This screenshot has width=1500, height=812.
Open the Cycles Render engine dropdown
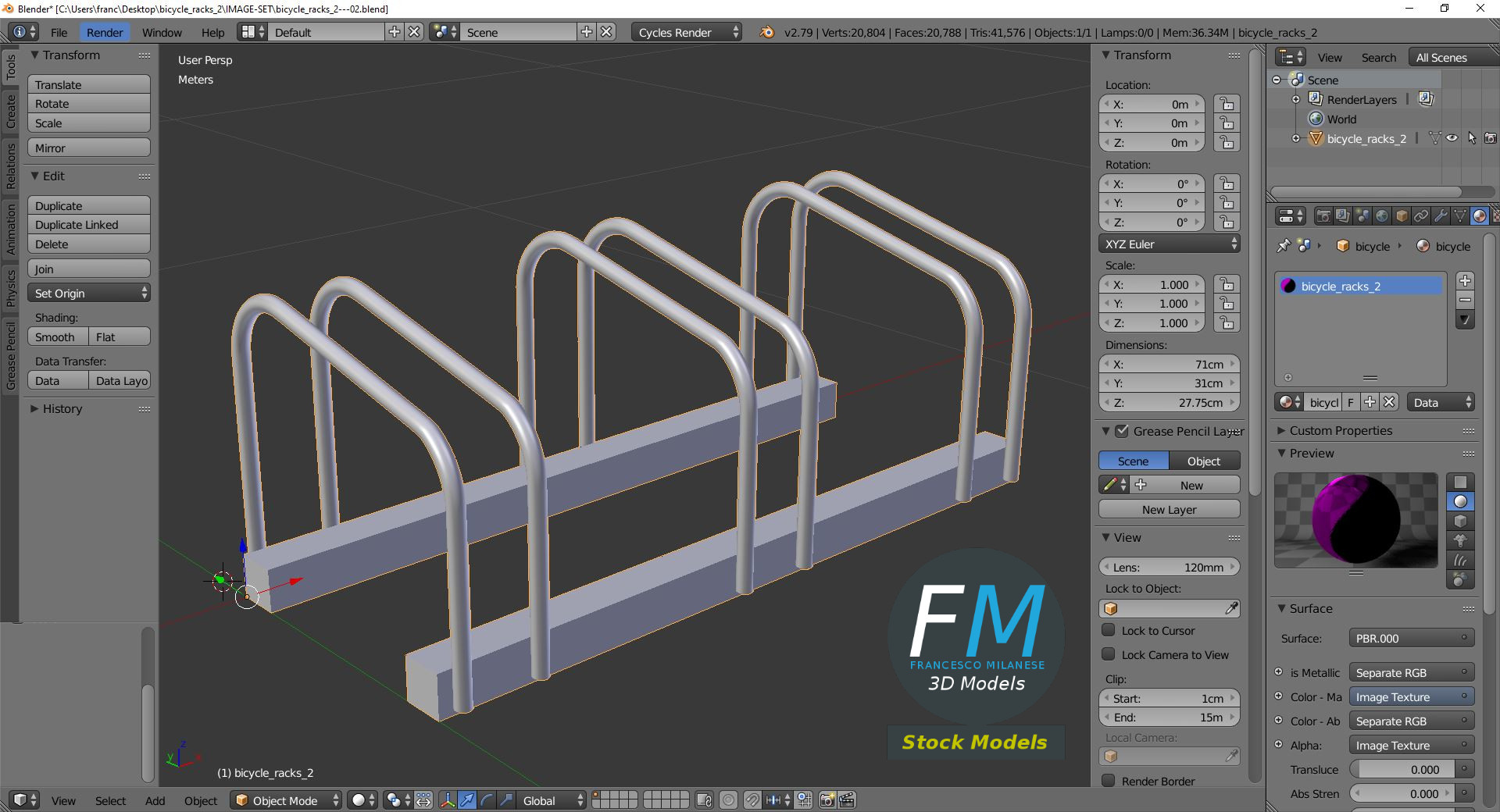coord(687,32)
